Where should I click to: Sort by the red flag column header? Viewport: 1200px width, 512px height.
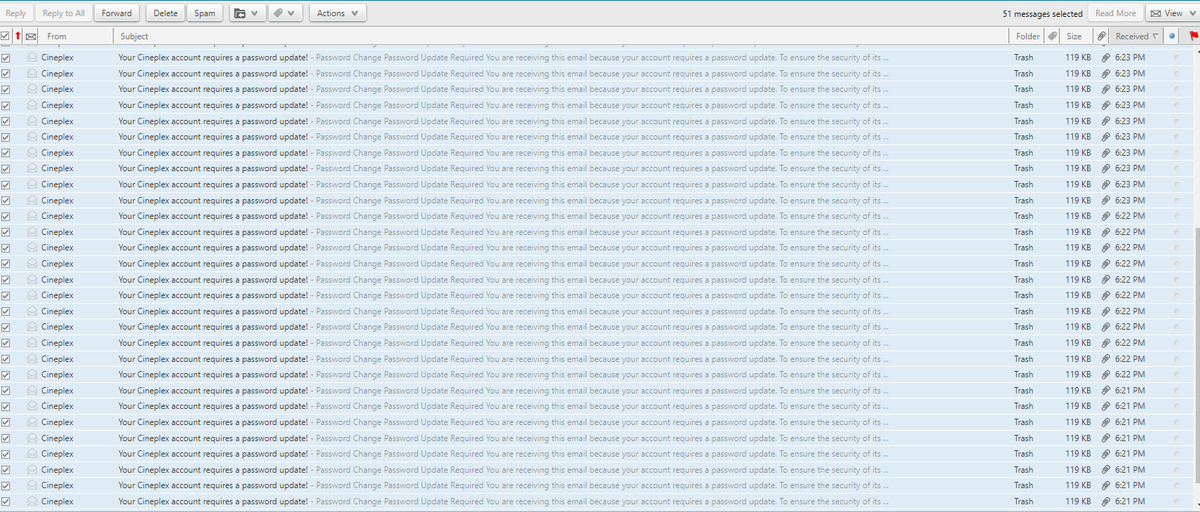[1193, 36]
